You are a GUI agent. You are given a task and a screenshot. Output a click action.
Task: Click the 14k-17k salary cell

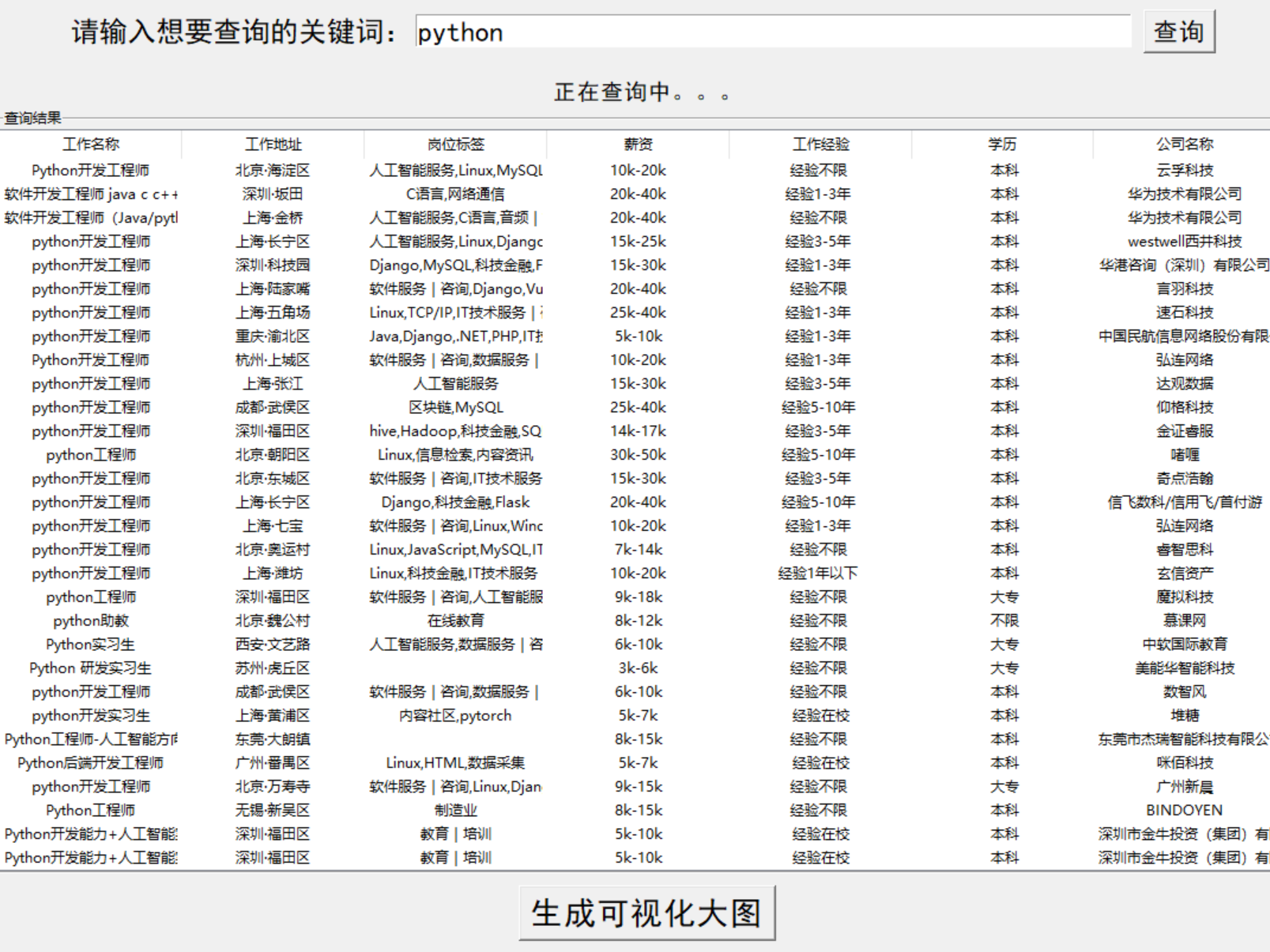coord(638,431)
